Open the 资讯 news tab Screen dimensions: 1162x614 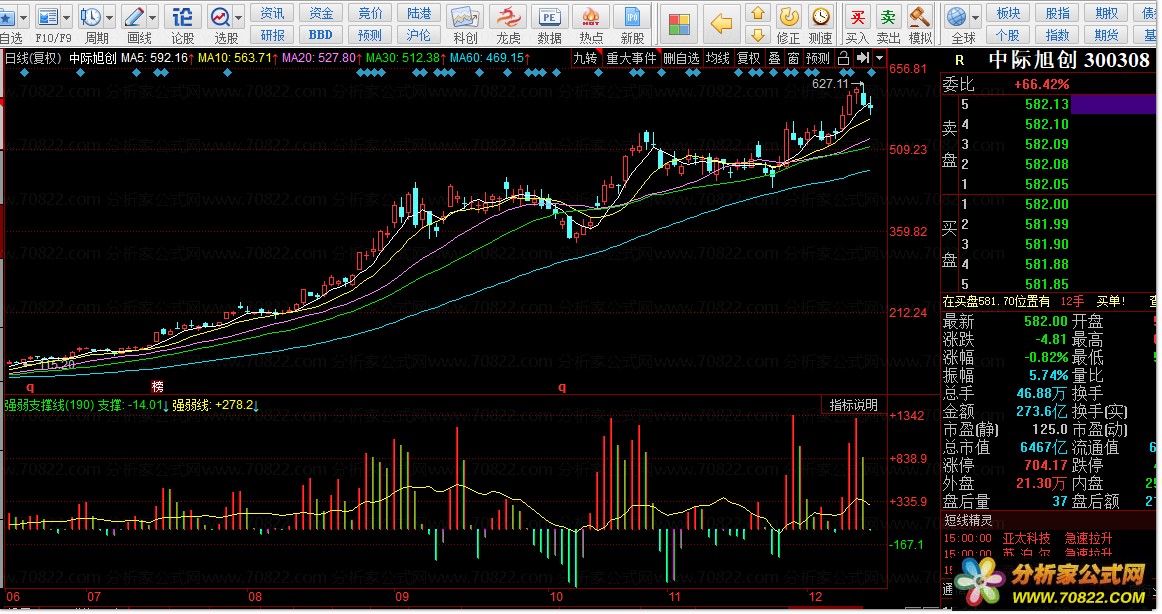point(272,13)
